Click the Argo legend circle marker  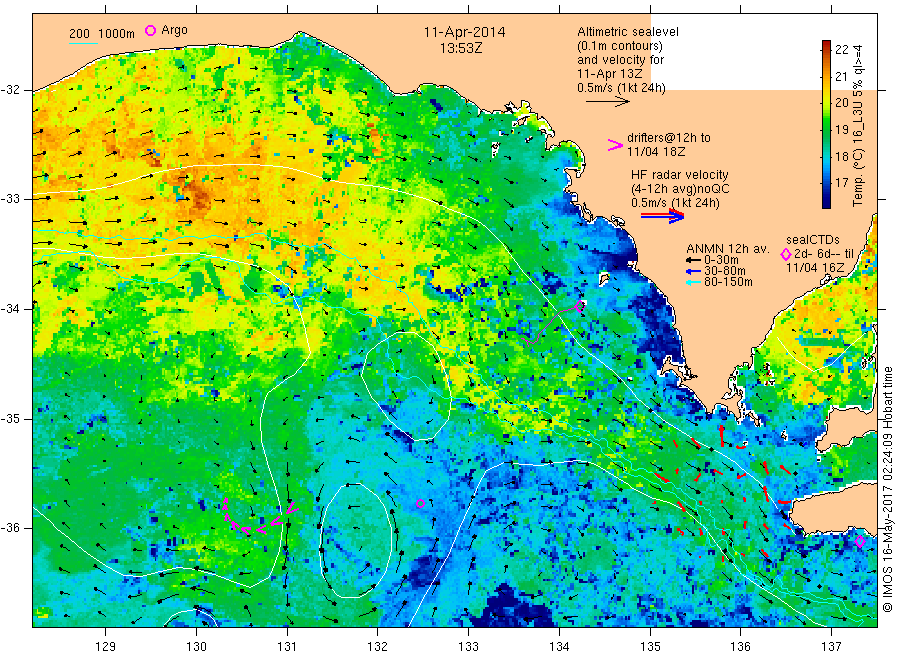tap(150, 30)
